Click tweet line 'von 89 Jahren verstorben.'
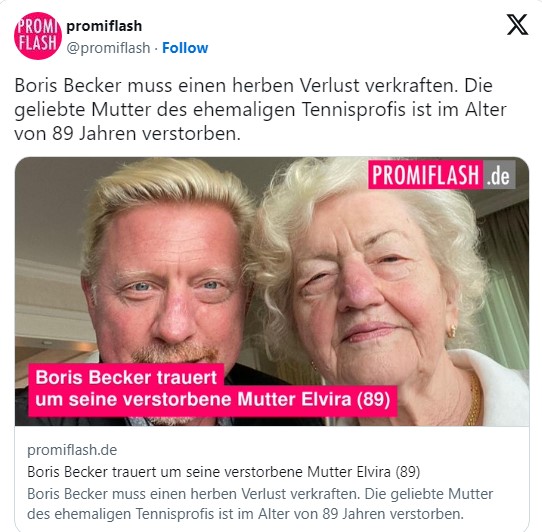Screen dimensions: 542x532 [x=127, y=134]
